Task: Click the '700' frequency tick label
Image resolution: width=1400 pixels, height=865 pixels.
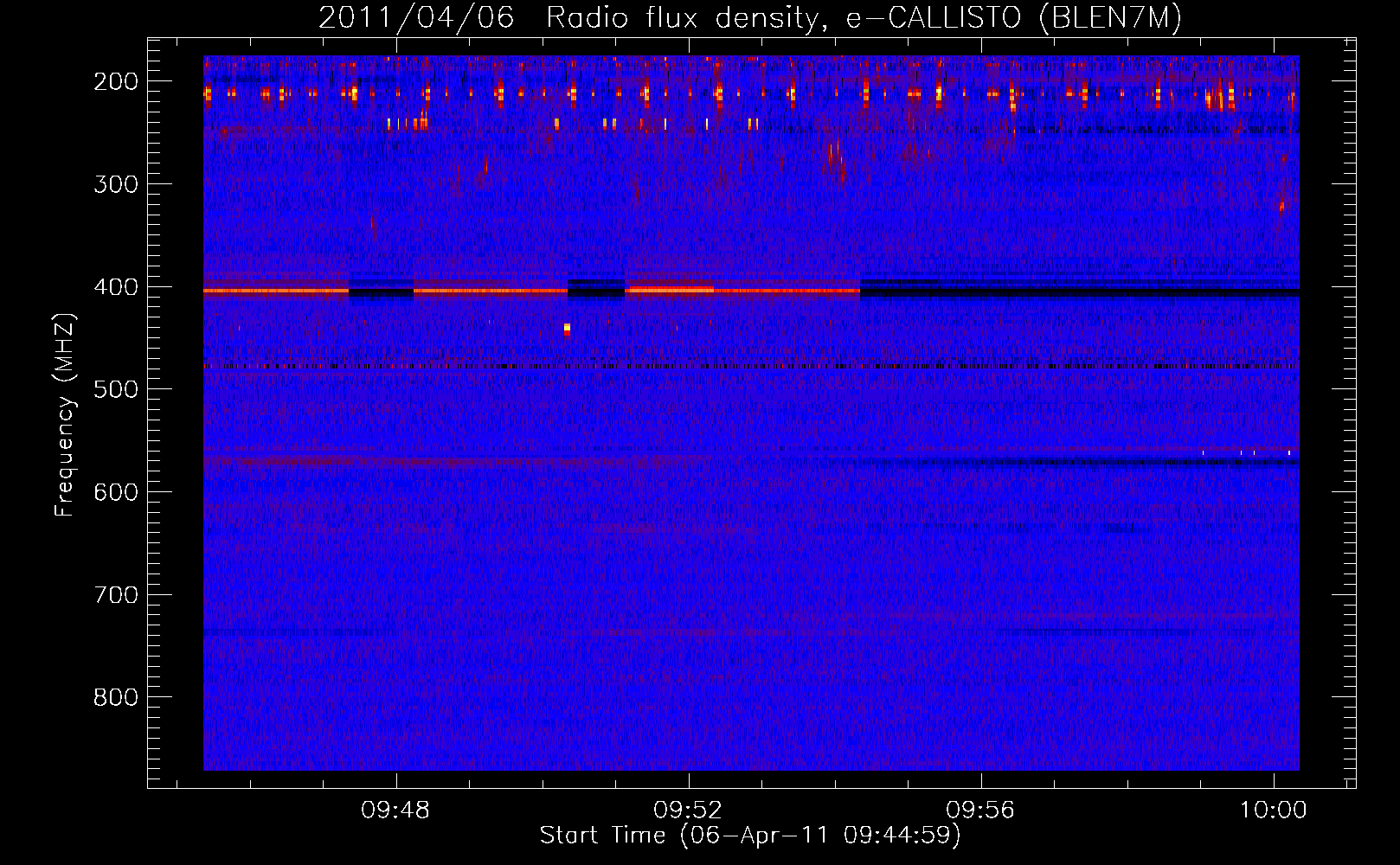Action: pos(116,595)
